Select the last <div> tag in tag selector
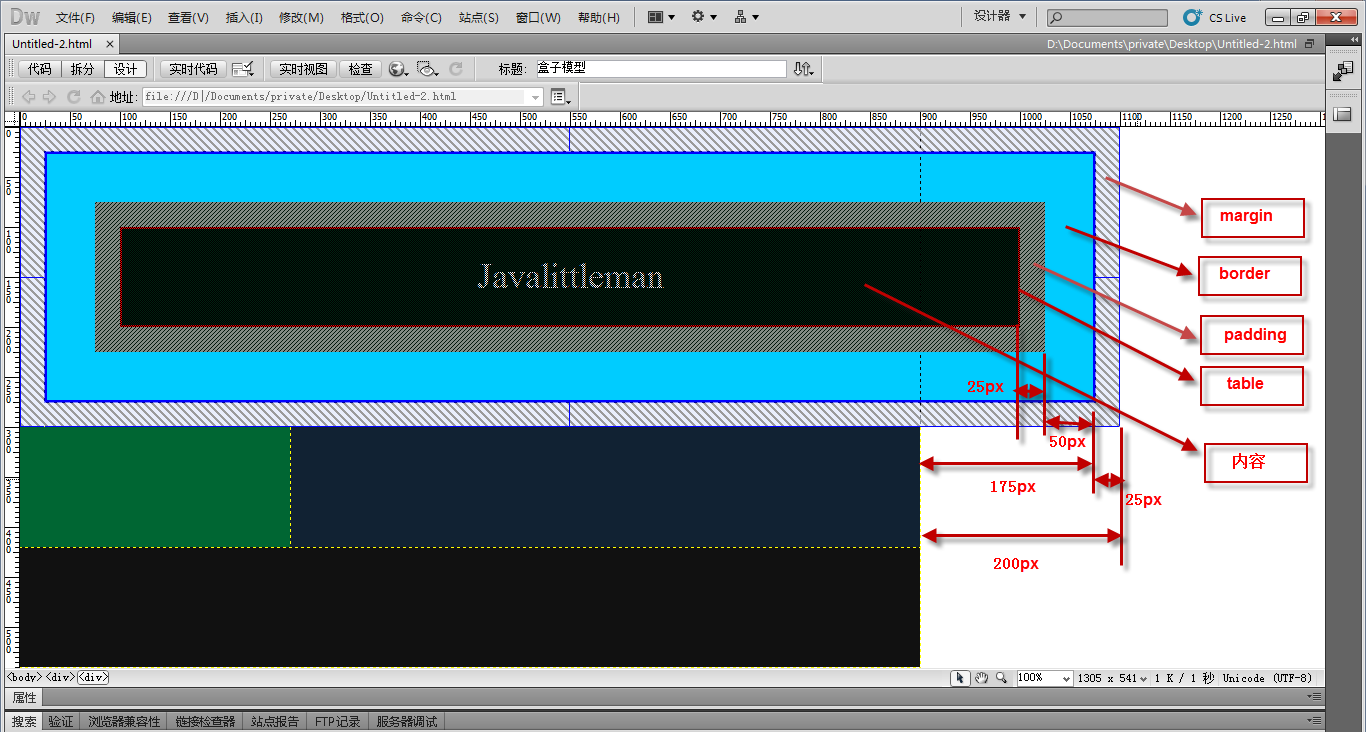 [93, 677]
